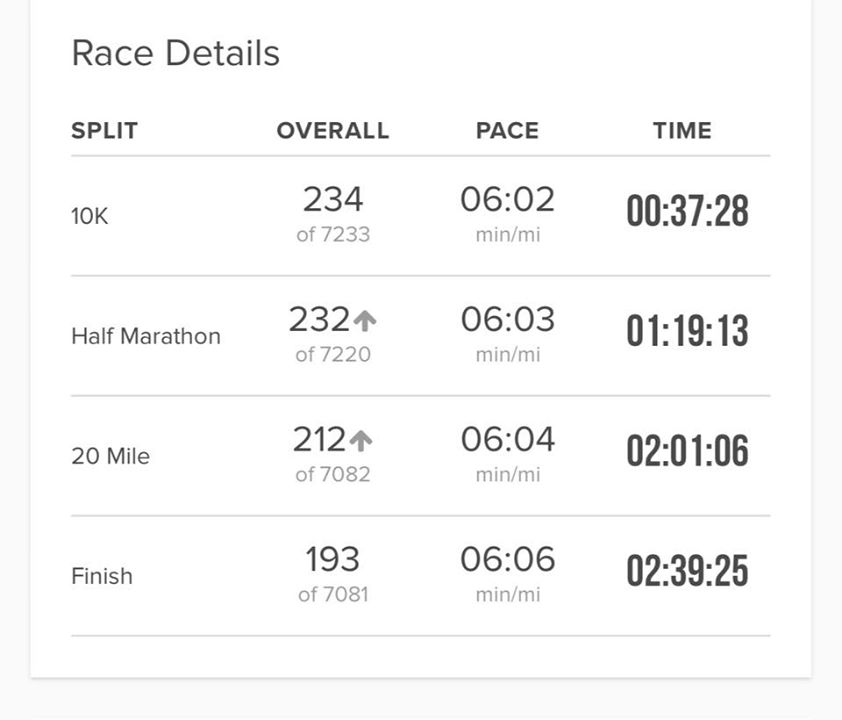Select the TIME column header
Viewport: 842px width, 720px height.
[x=683, y=130]
